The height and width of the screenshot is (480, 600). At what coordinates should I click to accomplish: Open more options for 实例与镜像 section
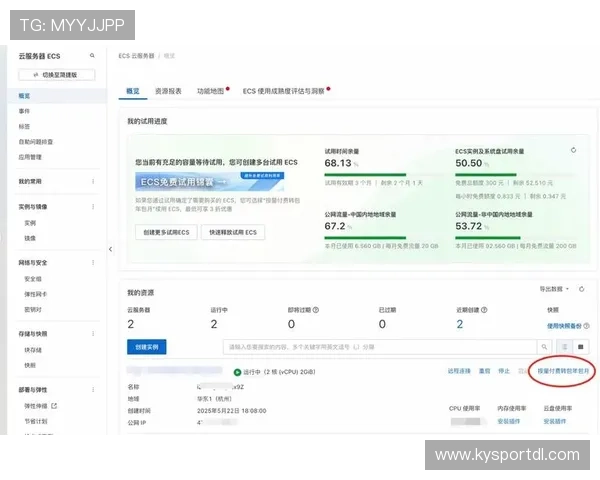coord(93,207)
